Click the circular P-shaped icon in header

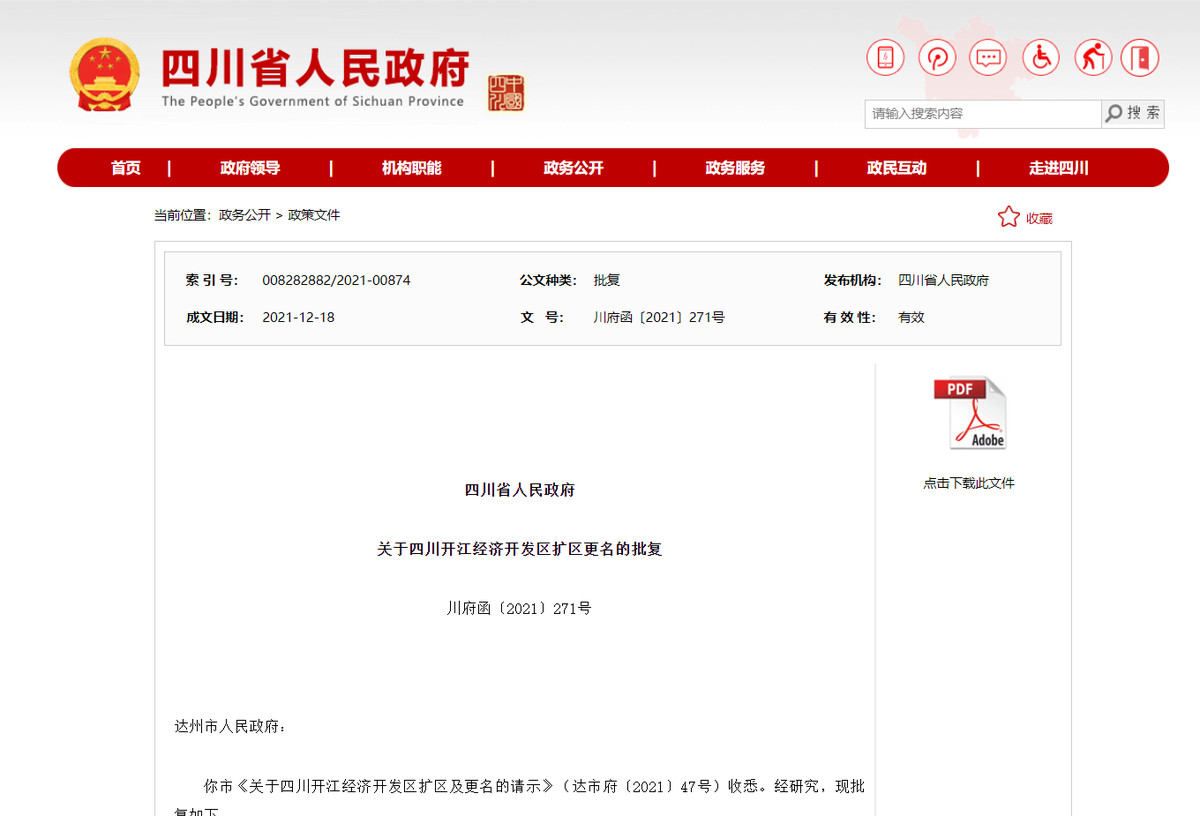[937, 58]
